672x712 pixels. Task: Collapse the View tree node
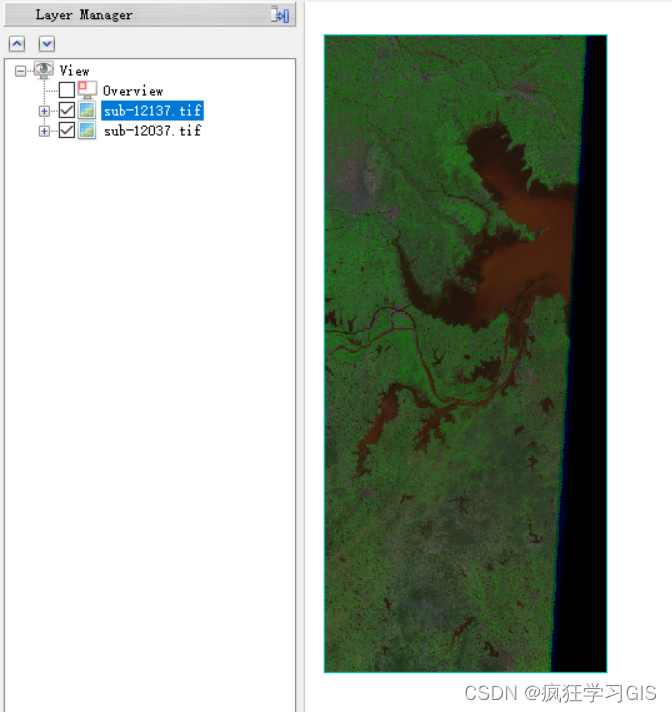pos(20,71)
